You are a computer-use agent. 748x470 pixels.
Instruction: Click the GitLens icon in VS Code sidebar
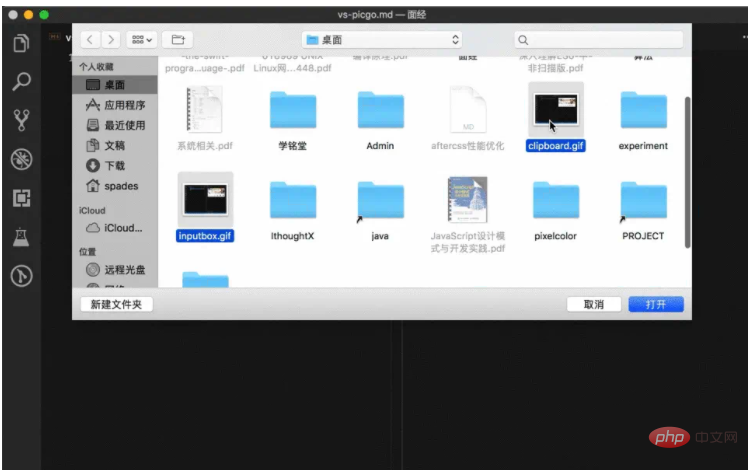click(x=21, y=276)
